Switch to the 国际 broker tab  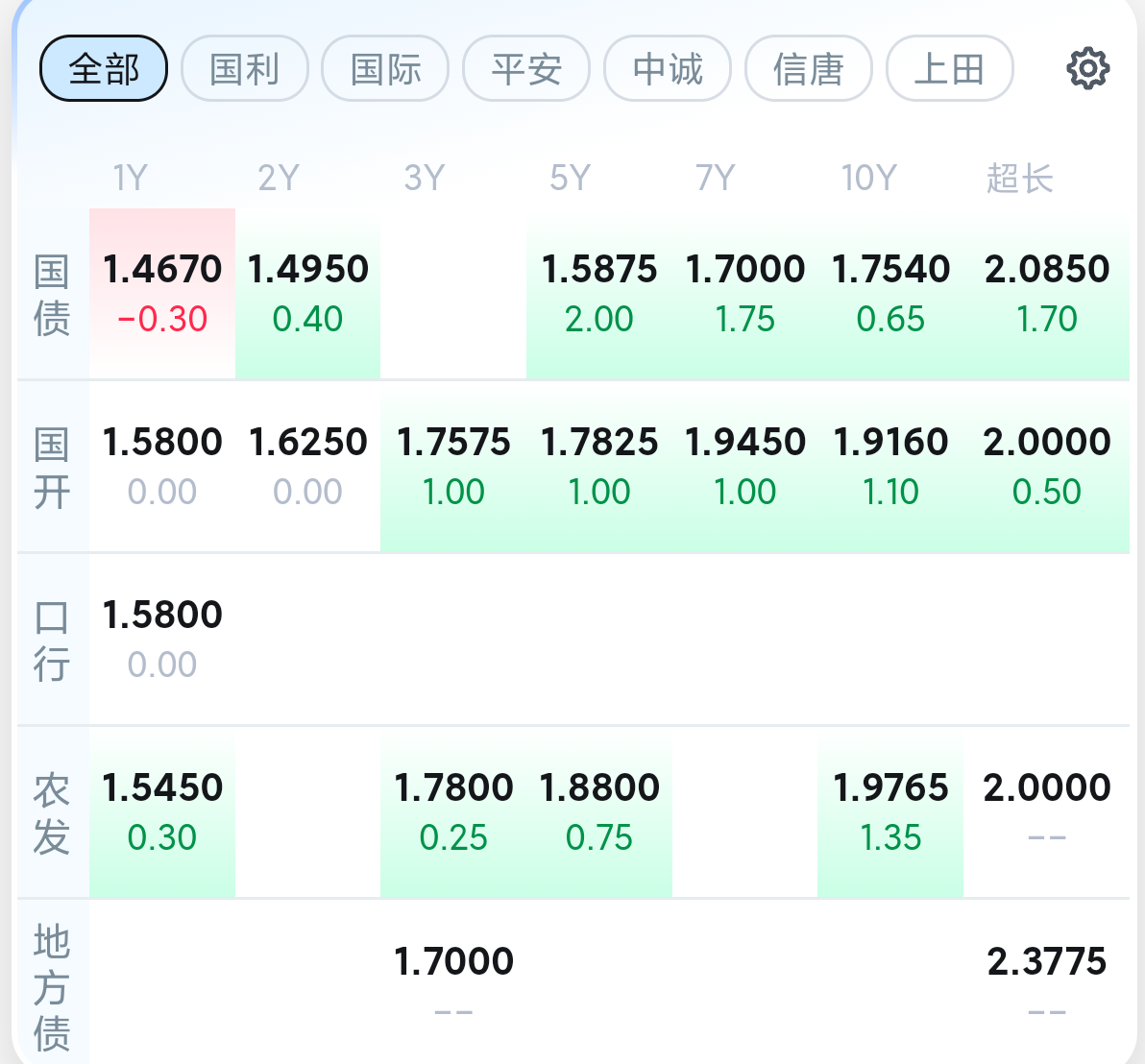click(x=385, y=69)
